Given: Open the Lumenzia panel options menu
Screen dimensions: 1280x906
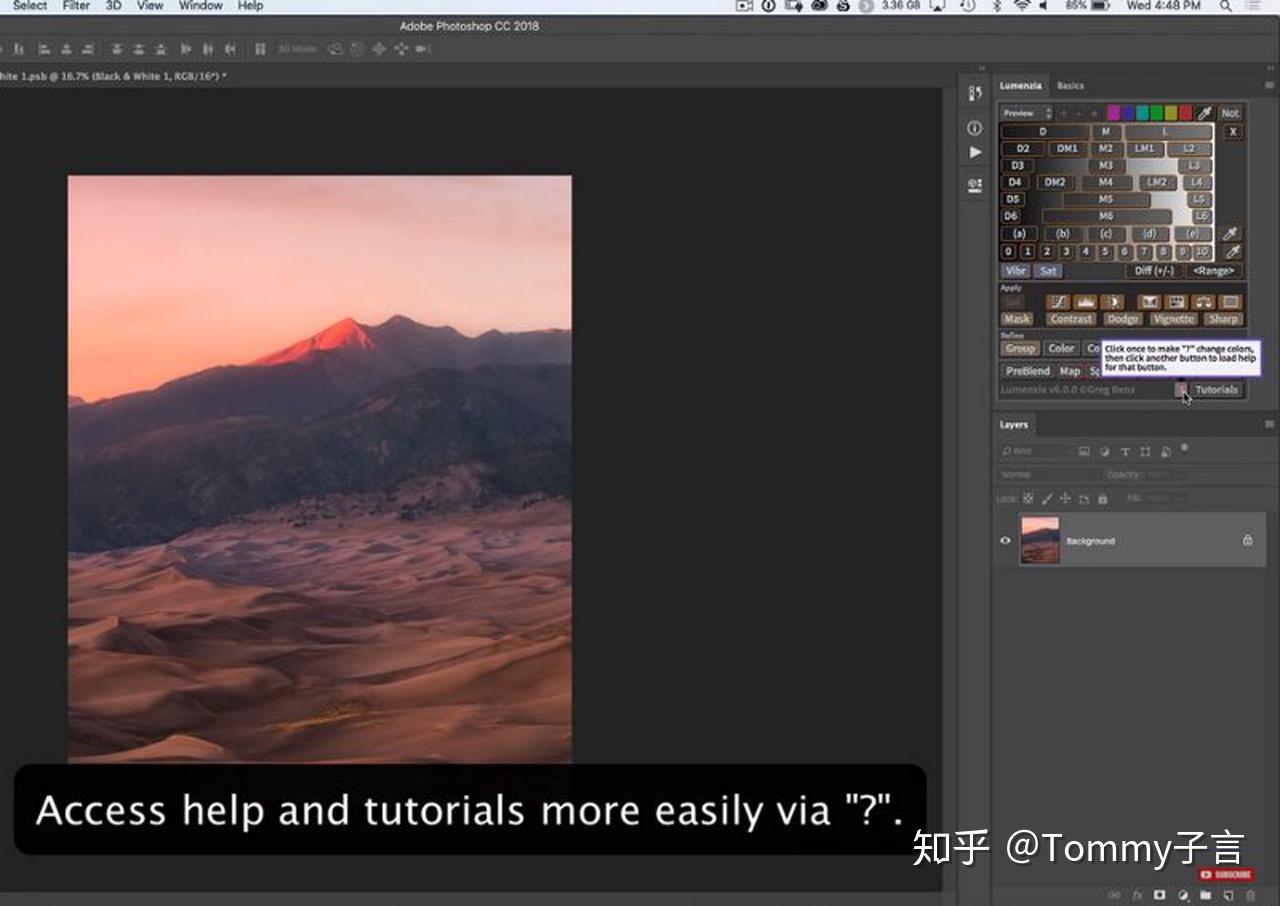Looking at the screenshot, I should pos(1269,86).
